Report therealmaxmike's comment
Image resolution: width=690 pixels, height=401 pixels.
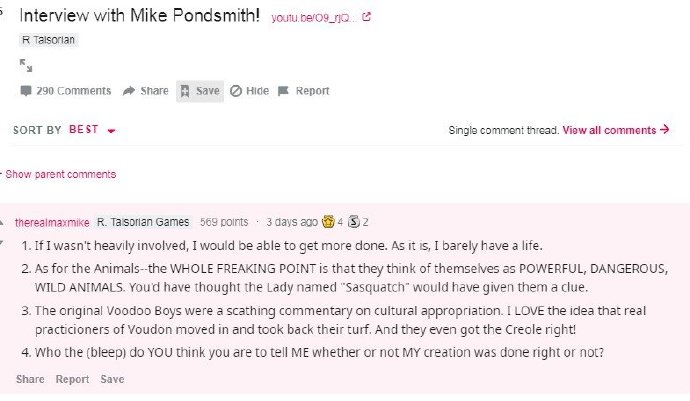tap(72, 379)
